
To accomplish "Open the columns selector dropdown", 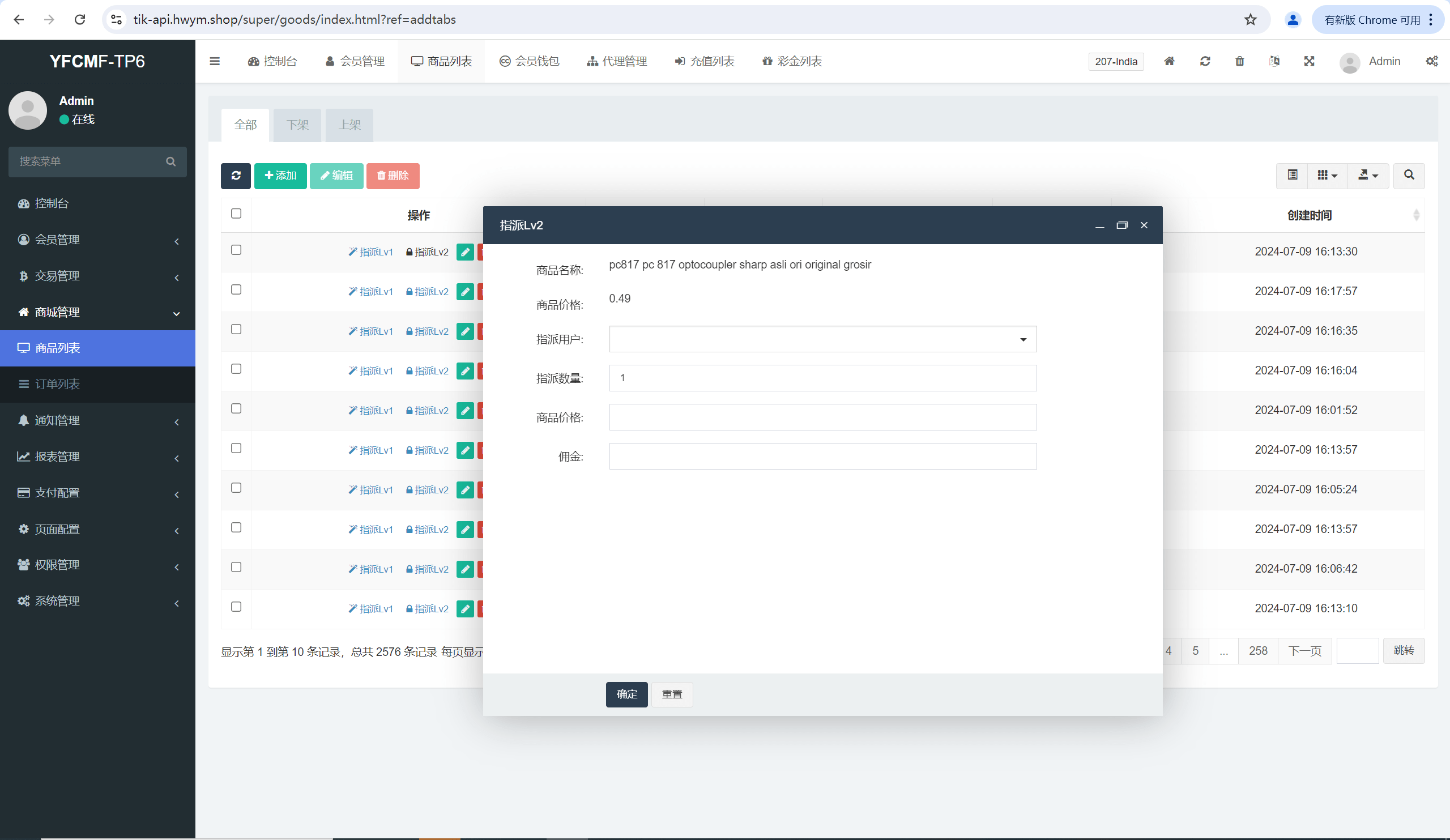I will [x=1327, y=175].
